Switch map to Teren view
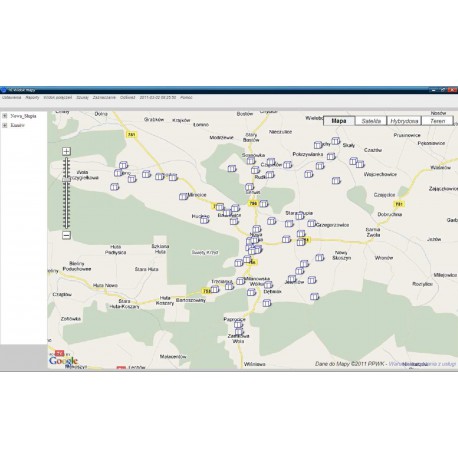The height and width of the screenshot is (458, 458). click(x=437, y=121)
